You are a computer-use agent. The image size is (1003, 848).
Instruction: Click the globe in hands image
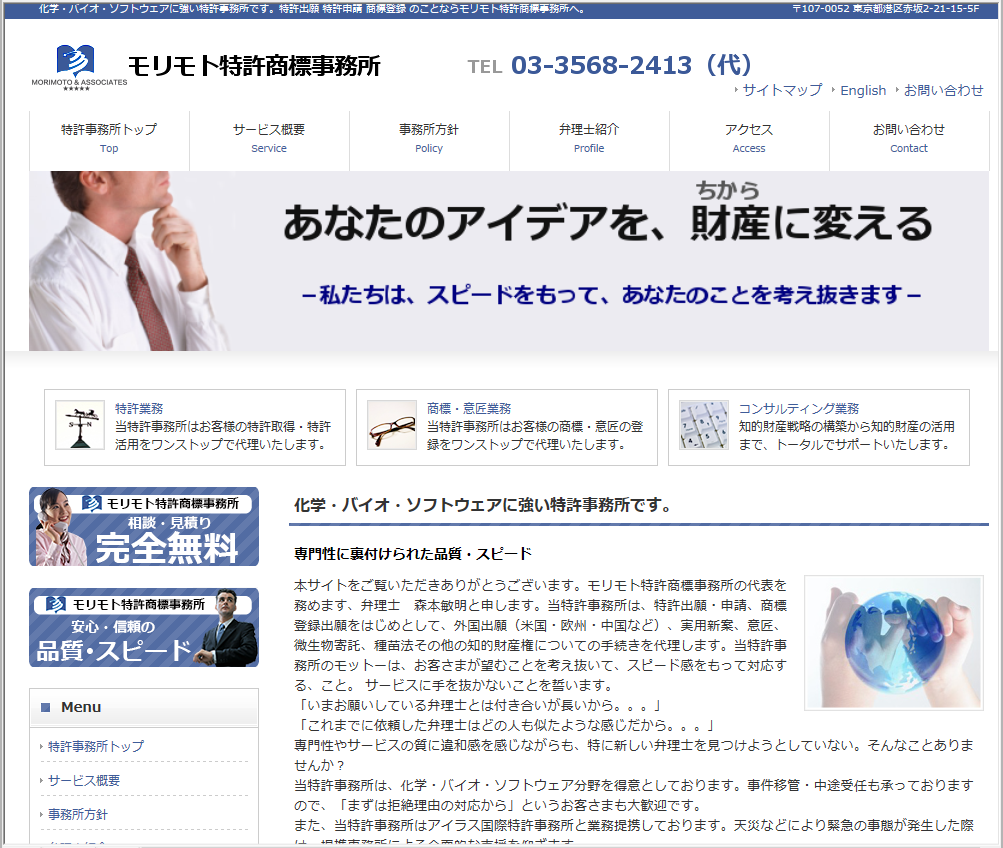click(x=894, y=643)
